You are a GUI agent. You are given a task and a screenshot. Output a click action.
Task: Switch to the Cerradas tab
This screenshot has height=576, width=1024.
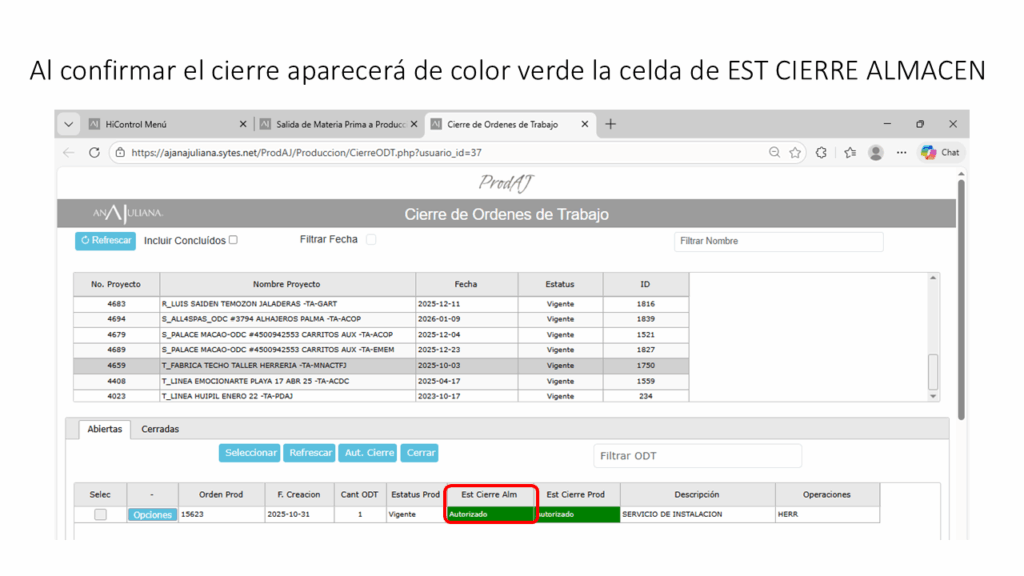pos(160,429)
